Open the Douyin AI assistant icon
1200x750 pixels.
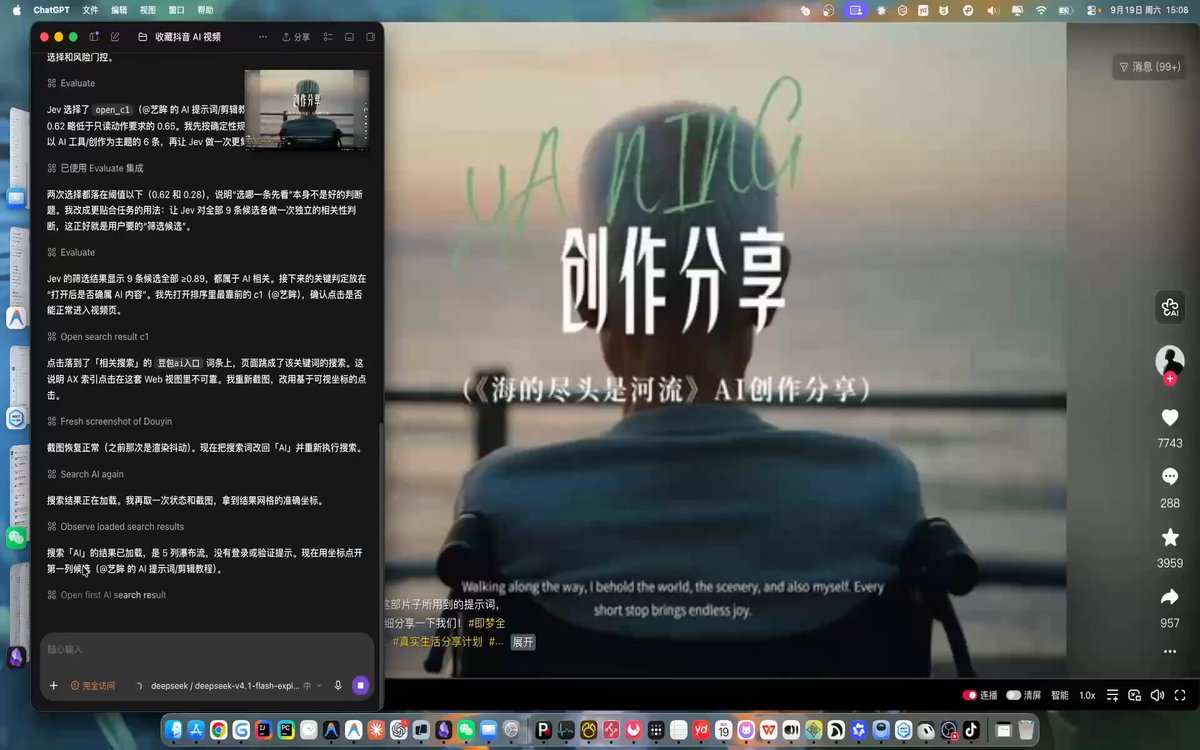coord(1170,308)
